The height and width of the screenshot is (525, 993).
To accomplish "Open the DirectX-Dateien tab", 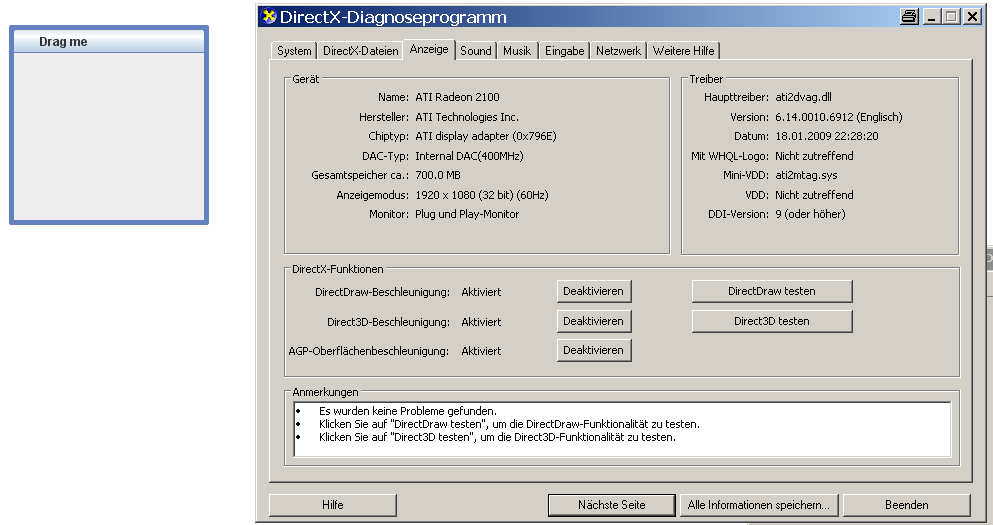I will 360,51.
